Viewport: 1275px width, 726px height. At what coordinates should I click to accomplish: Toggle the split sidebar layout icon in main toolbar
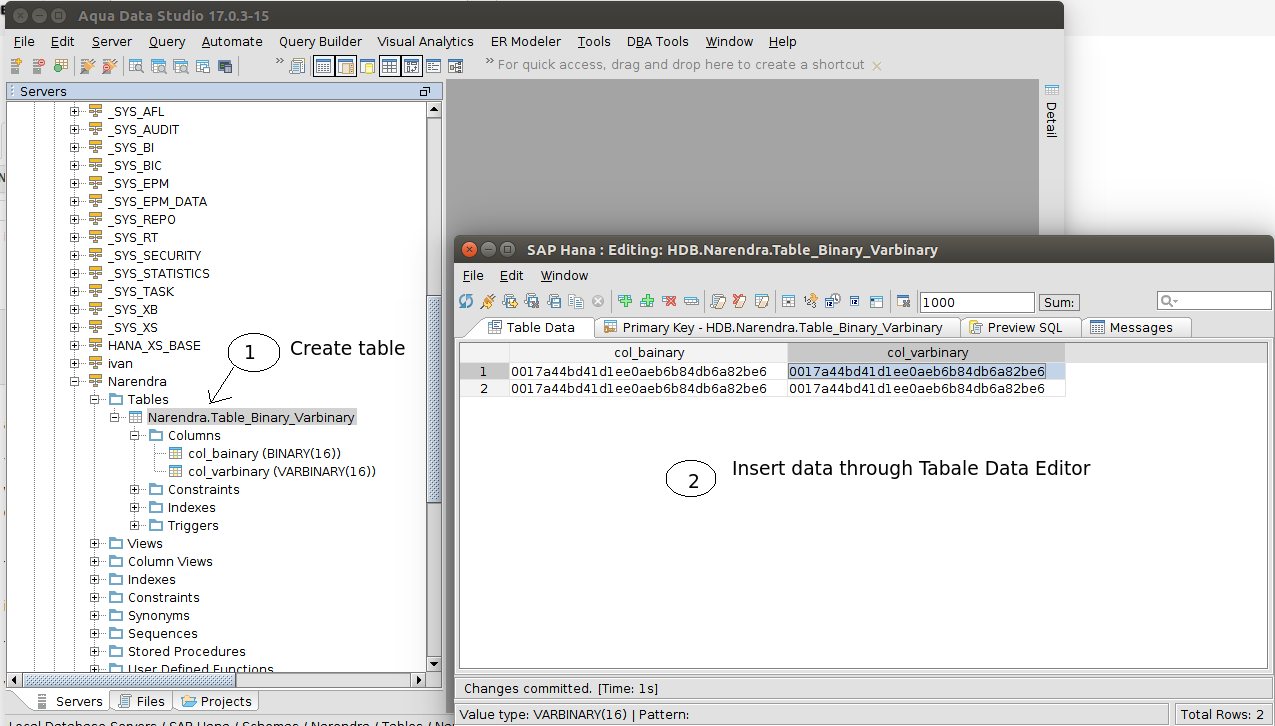[x=345, y=66]
